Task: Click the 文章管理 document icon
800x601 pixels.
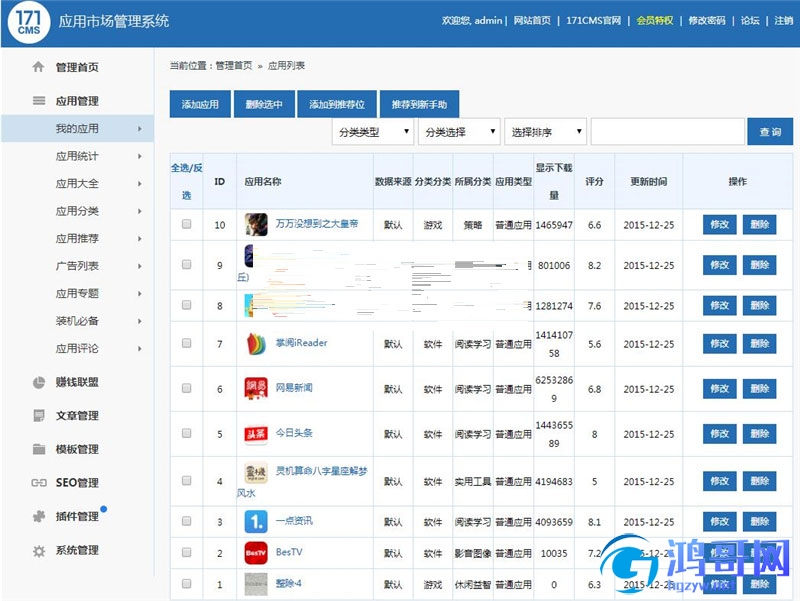Action: coord(39,415)
